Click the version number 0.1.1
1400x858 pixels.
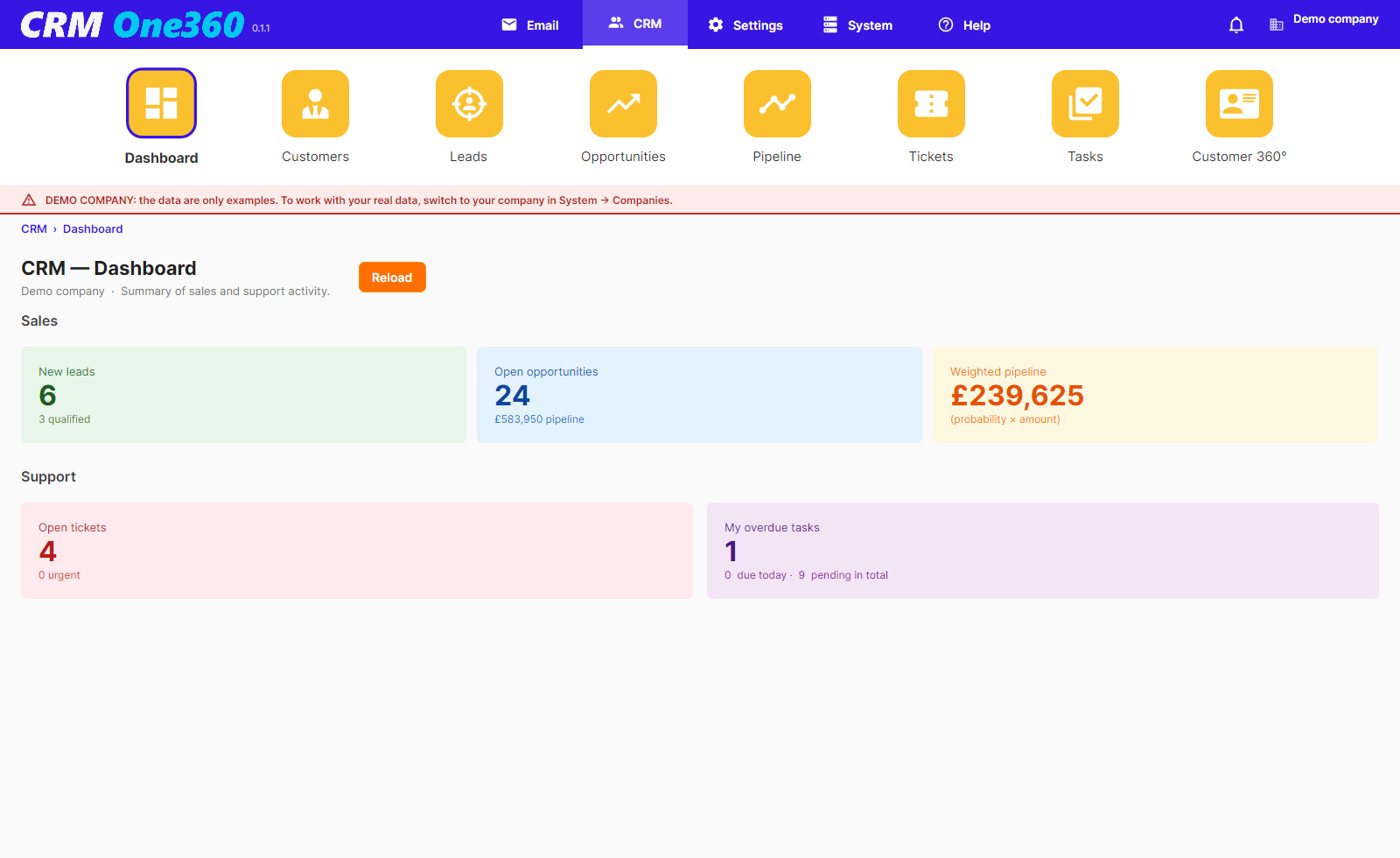[261, 28]
